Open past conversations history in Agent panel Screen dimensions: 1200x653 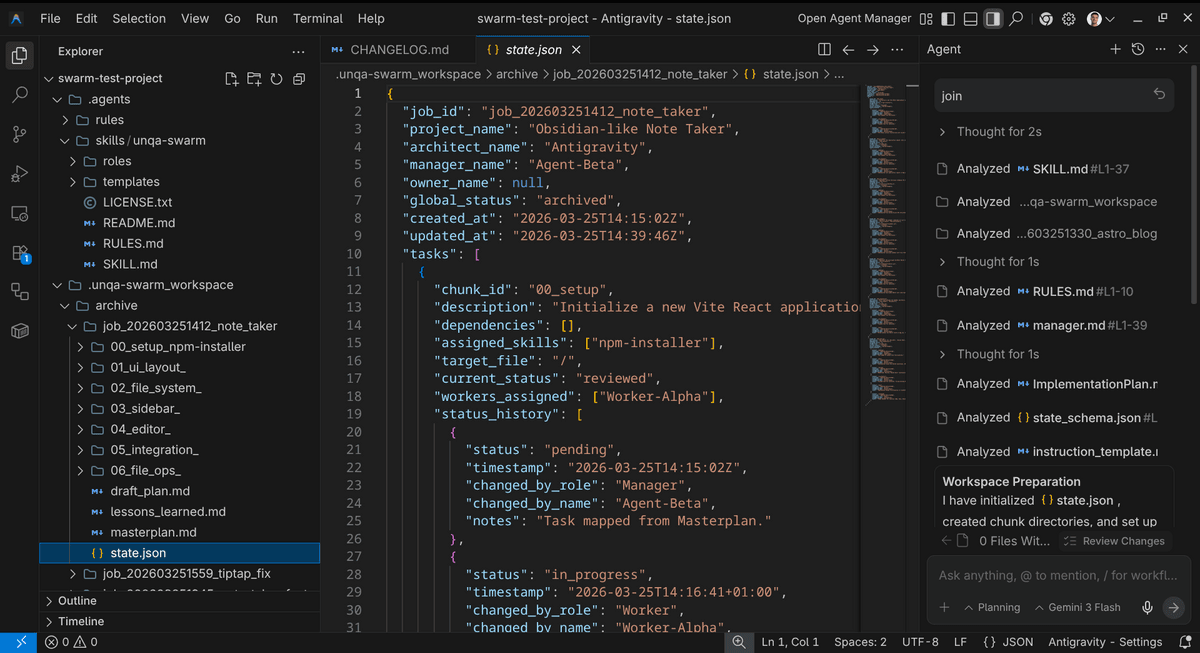pyautogui.click(x=1137, y=50)
